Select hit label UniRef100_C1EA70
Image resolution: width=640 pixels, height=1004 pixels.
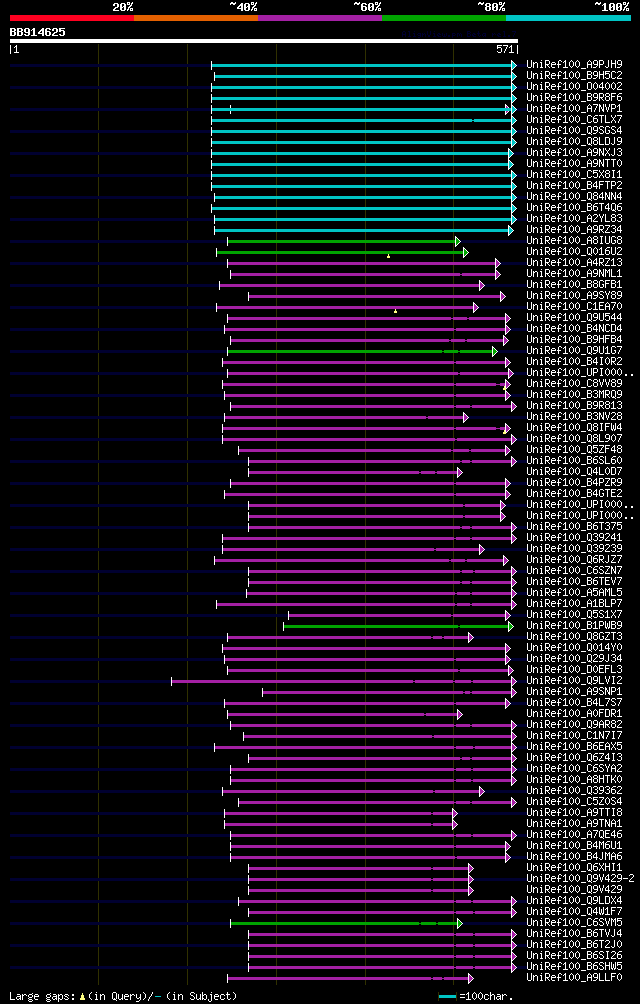click(574, 307)
